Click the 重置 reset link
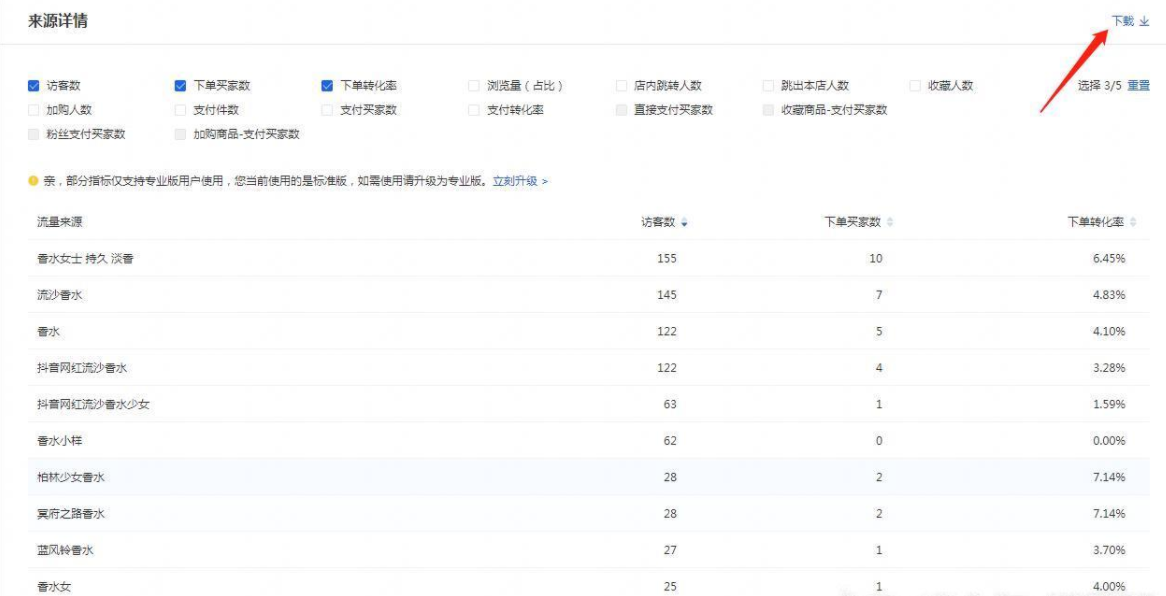Image resolution: width=1166 pixels, height=596 pixels. click(1139, 85)
